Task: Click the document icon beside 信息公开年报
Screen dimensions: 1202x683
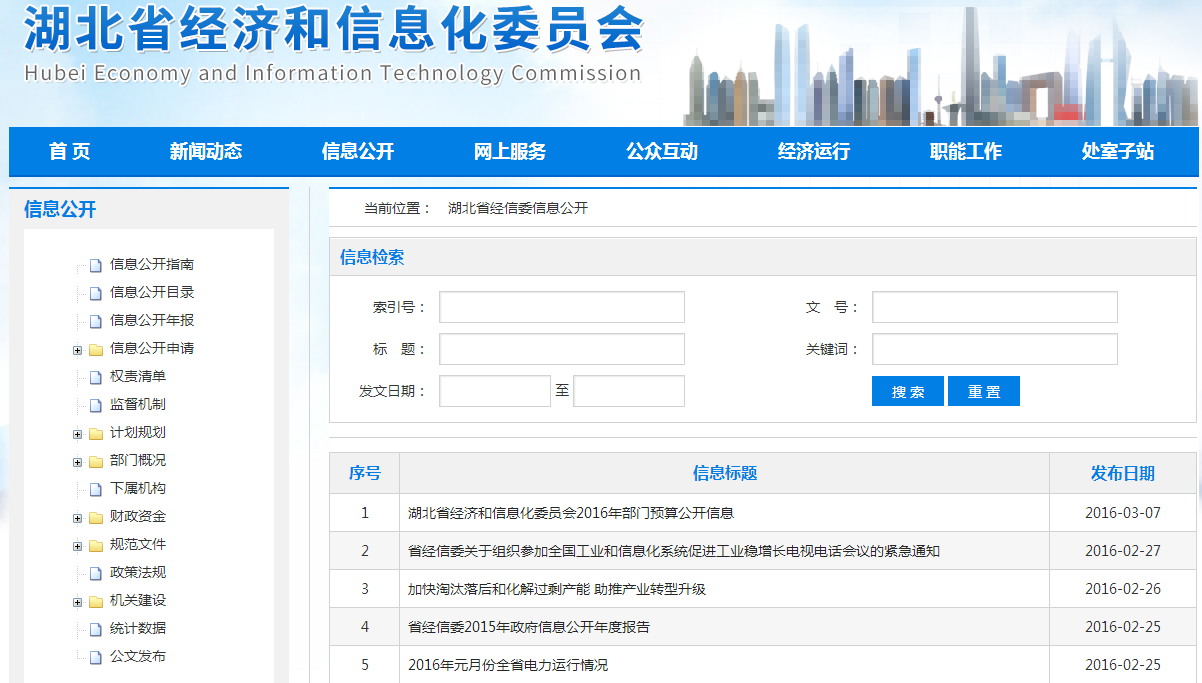Action: (96, 321)
